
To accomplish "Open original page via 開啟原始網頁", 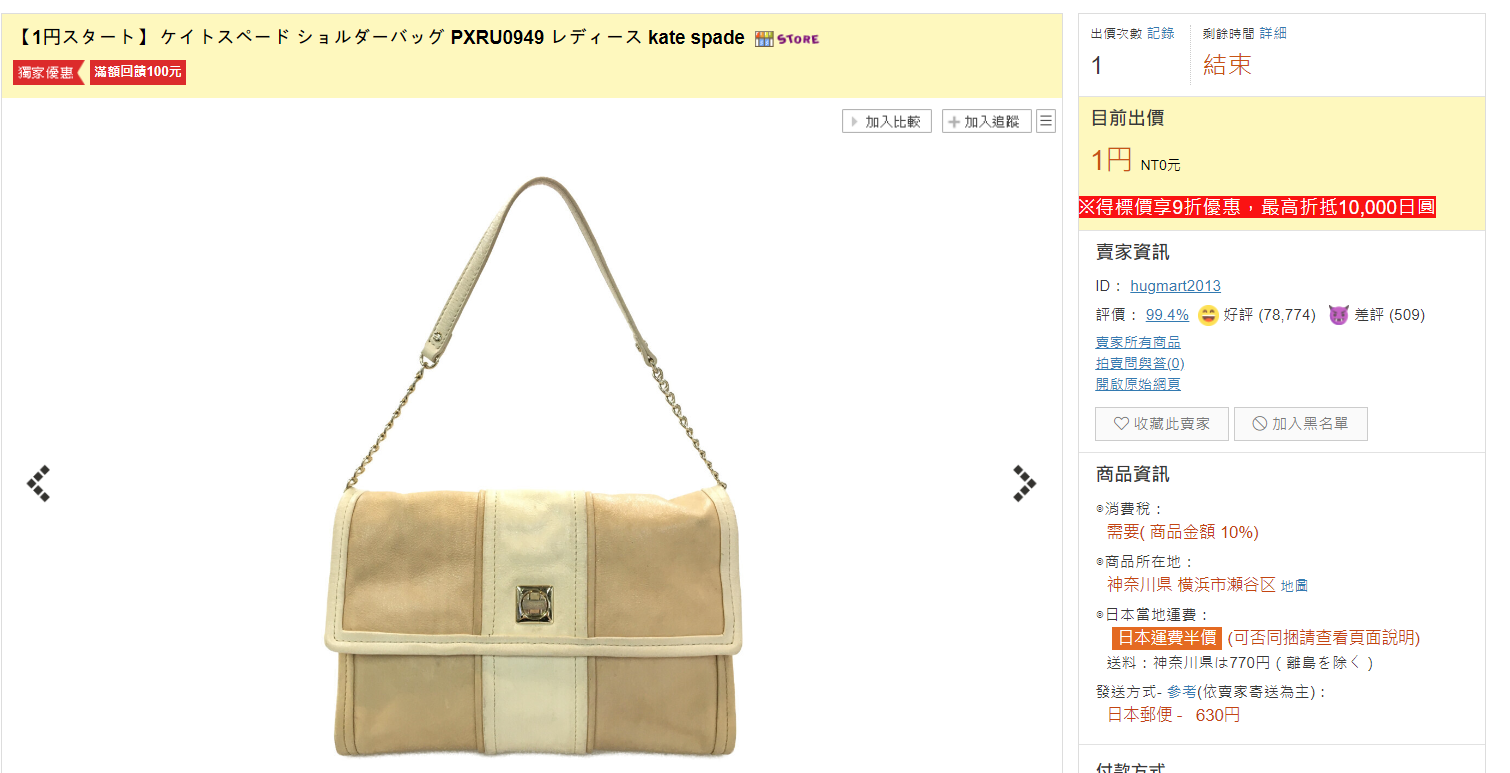I will click(x=1138, y=384).
